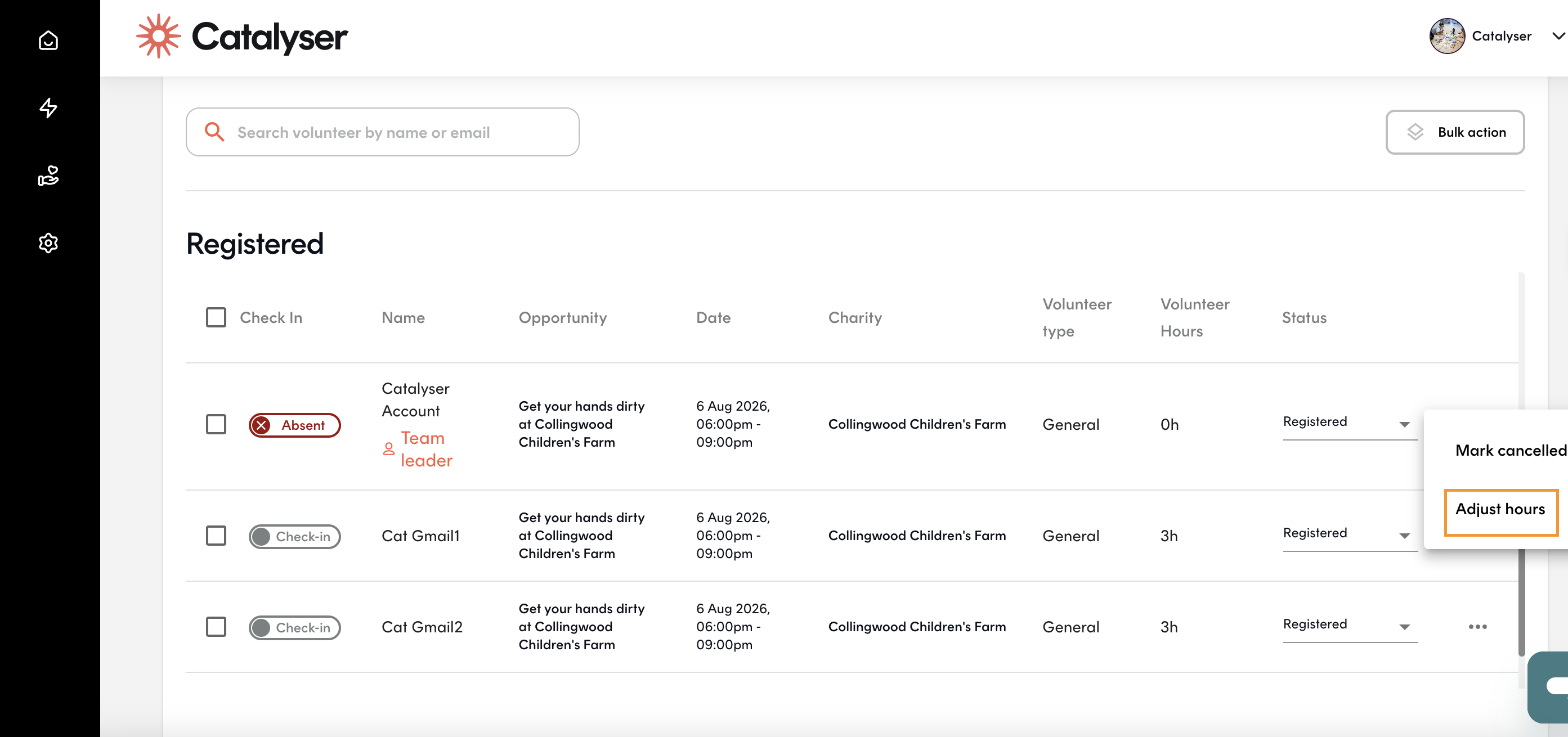Click the name Cat Gmail1
The height and width of the screenshot is (737, 1568).
(420, 536)
